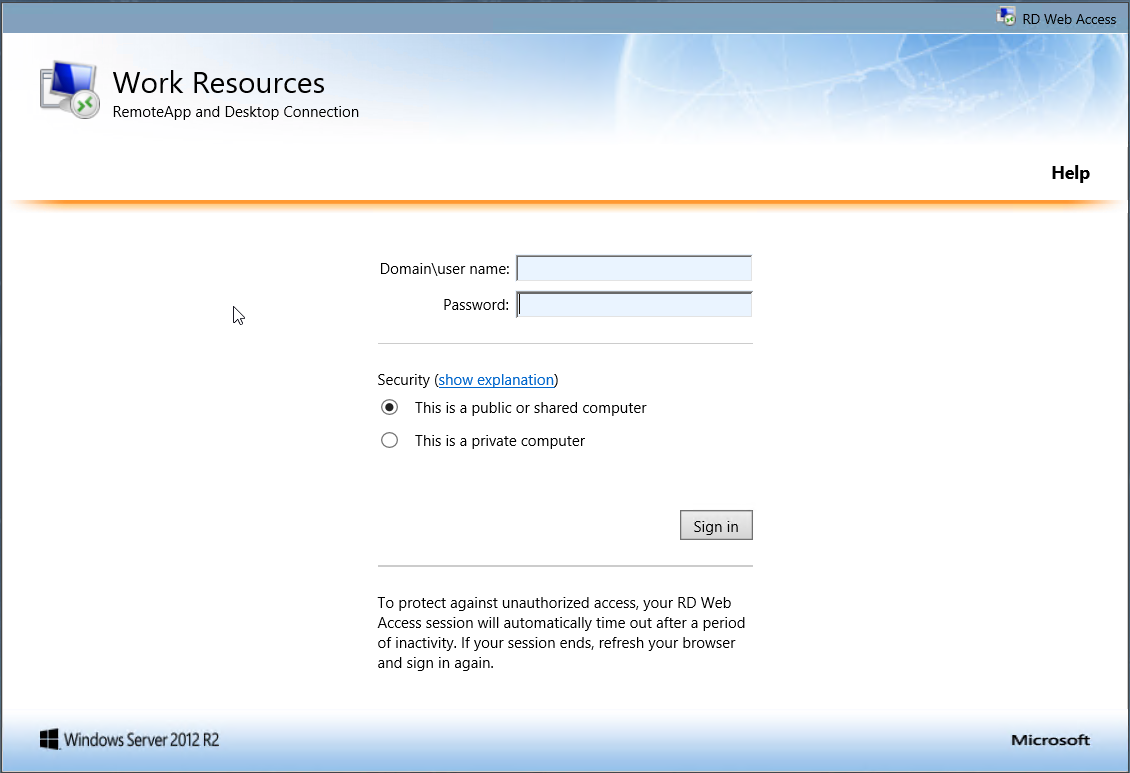Select the private computer radio button
Viewport: 1130px width, 773px height.
tap(390, 441)
